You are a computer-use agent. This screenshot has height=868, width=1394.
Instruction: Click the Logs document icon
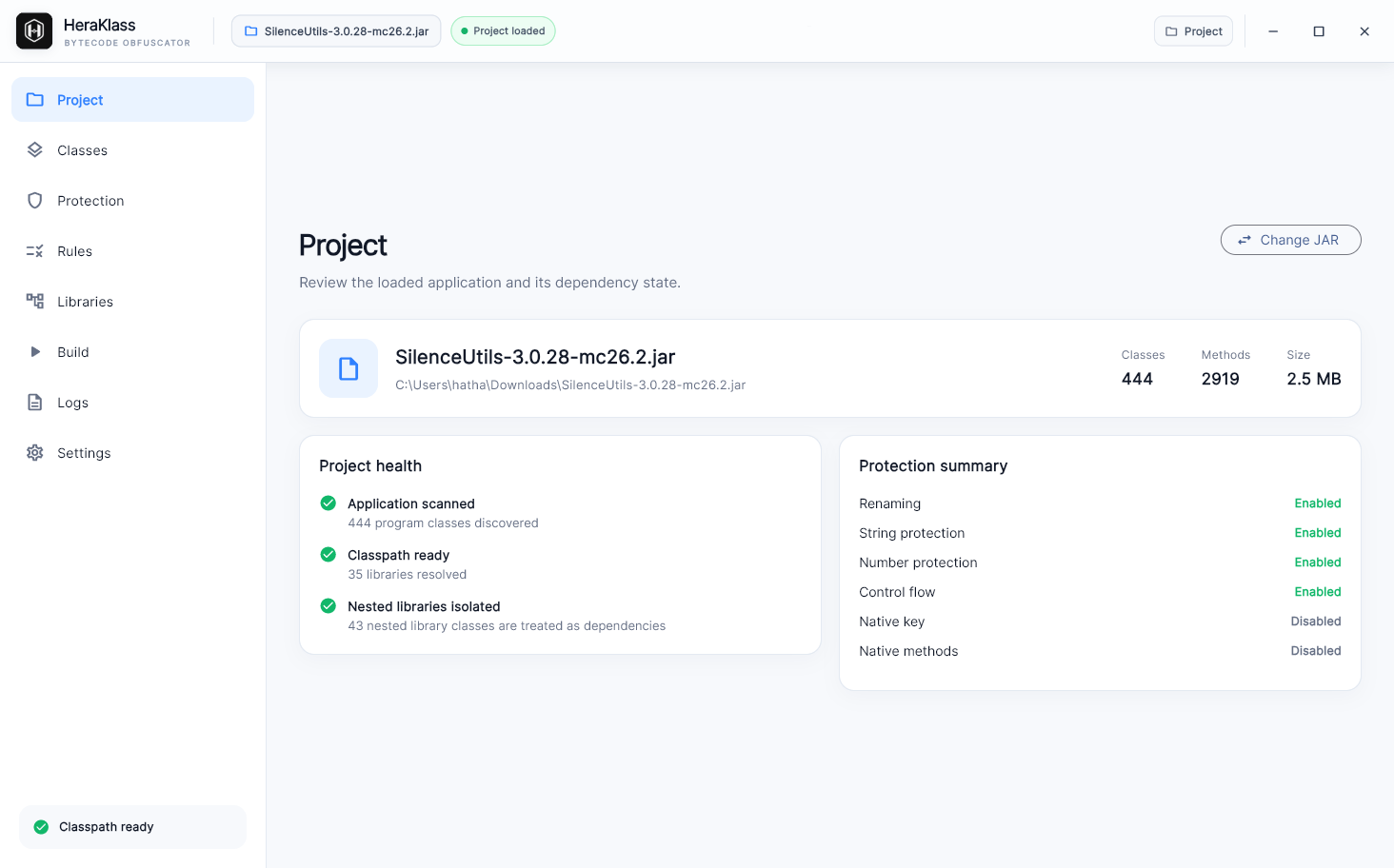tap(35, 403)
